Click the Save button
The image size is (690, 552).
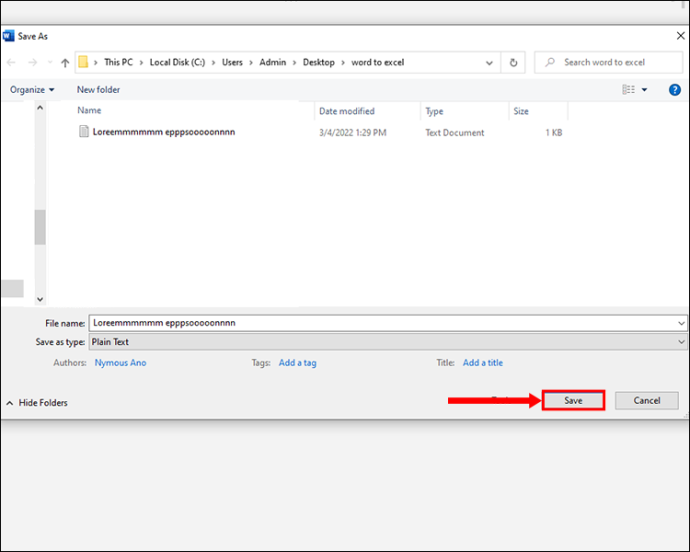pos(573,401)
